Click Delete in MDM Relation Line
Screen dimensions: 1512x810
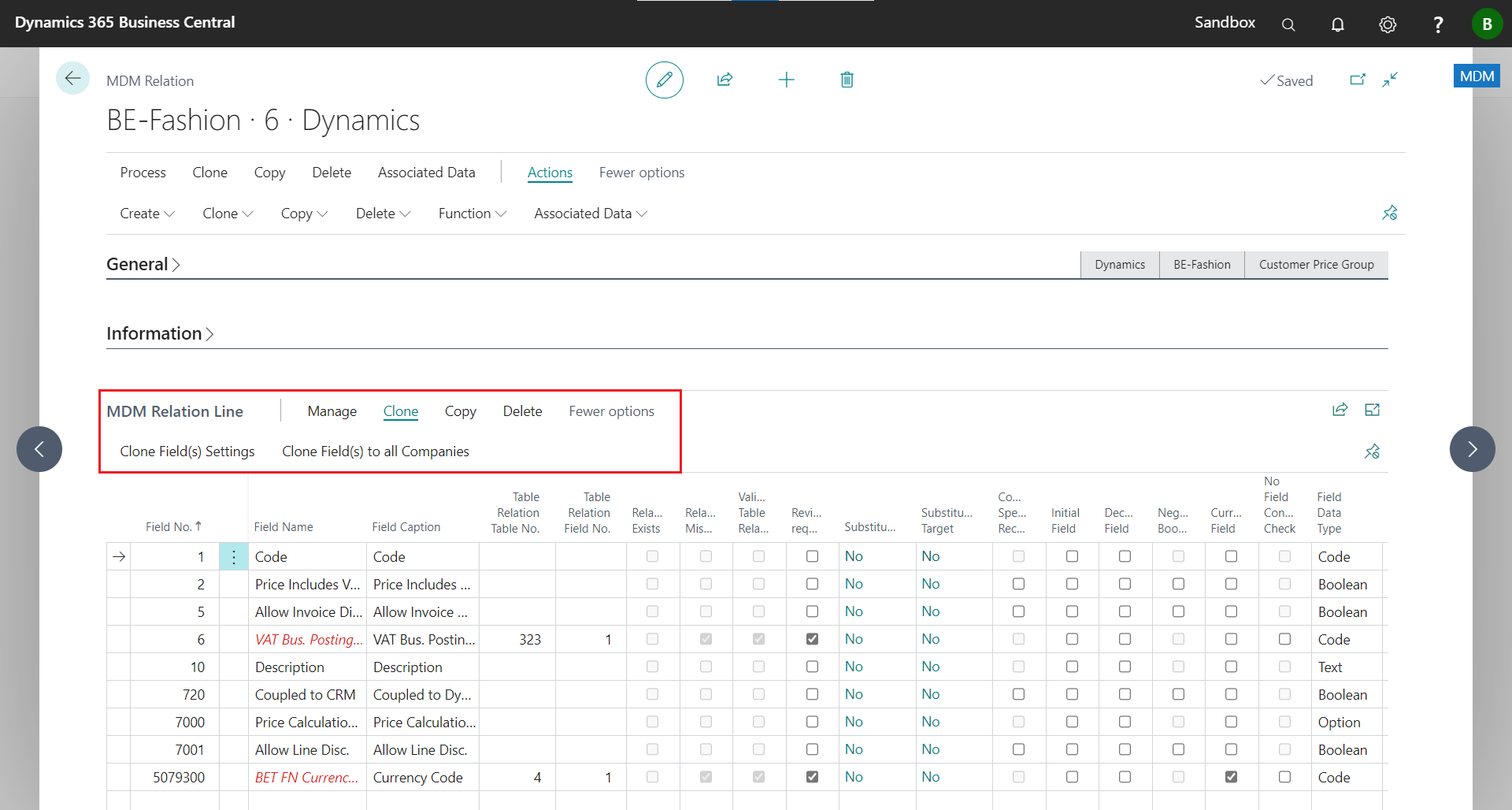pos(522,411)
